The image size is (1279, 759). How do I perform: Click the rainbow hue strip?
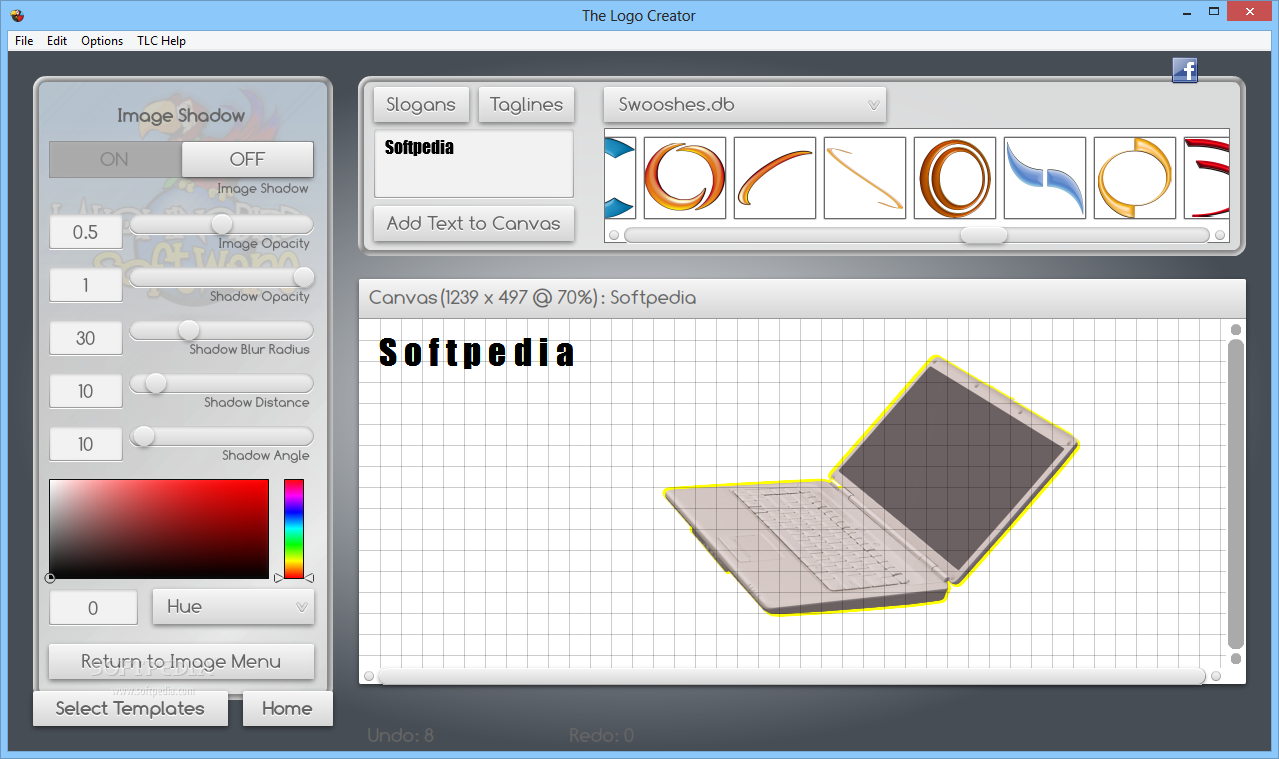click(294, 529)
